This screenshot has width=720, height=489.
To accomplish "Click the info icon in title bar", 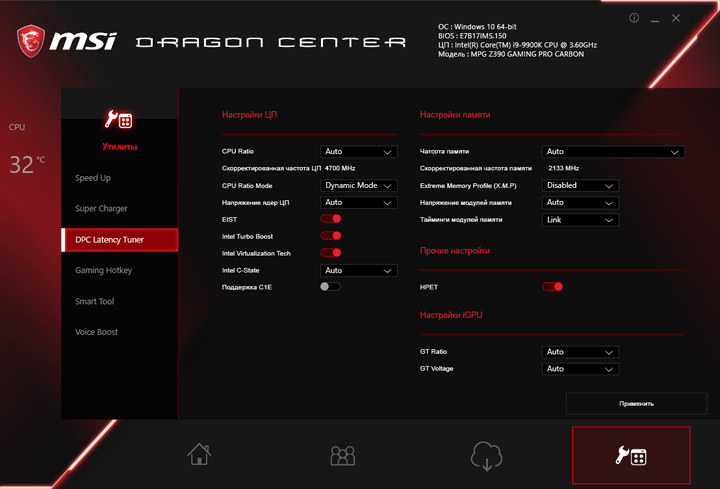I will pyautogui.click(x=634, y=18).
